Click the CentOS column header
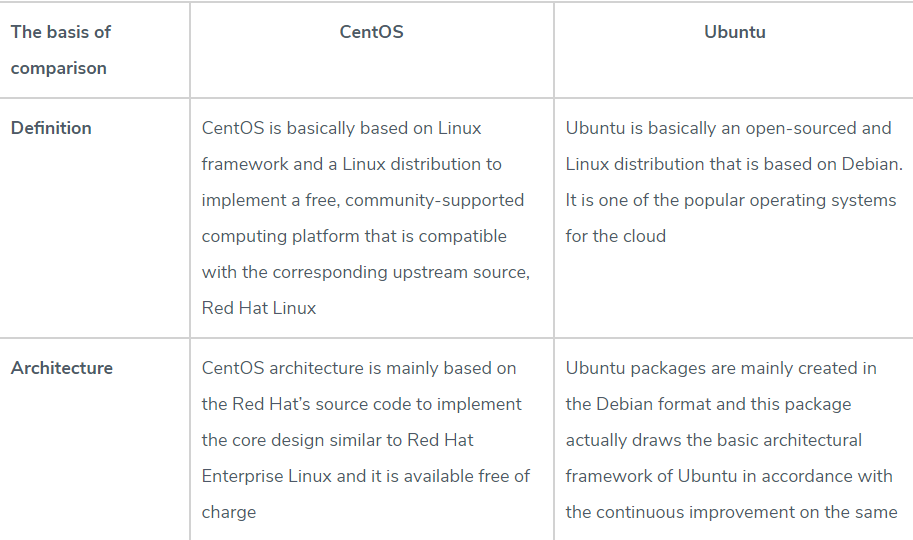Viewport: 913px width, 540px height. (371, 32)
